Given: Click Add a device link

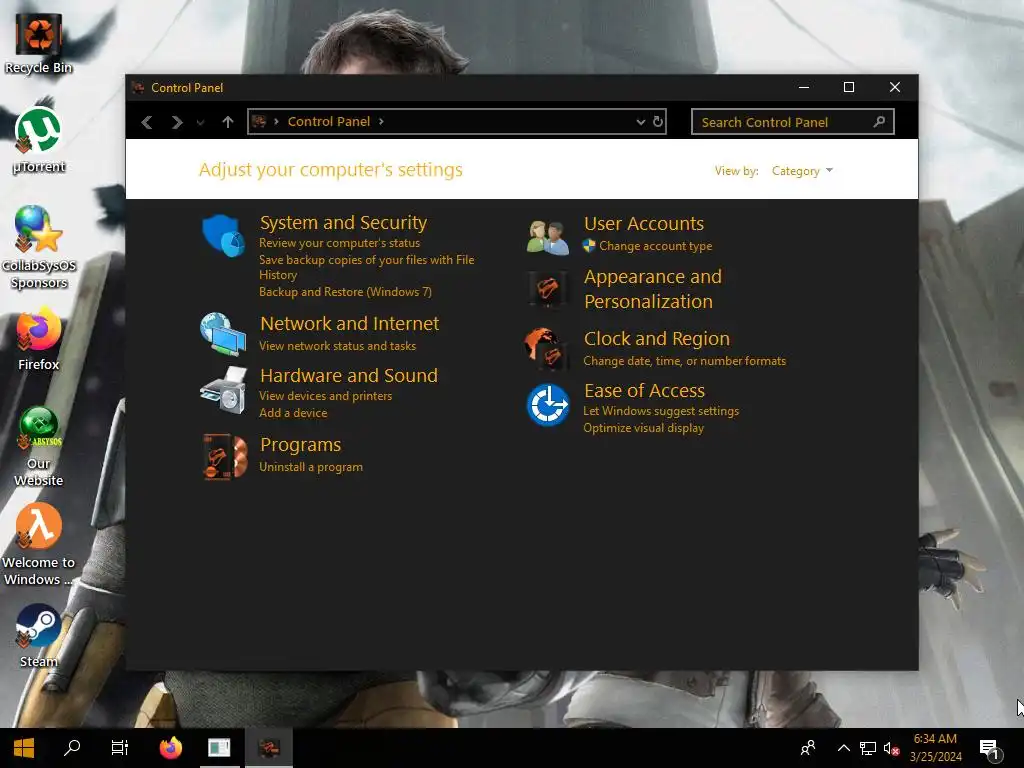Looking at the screenshot, I should (293, 413).
